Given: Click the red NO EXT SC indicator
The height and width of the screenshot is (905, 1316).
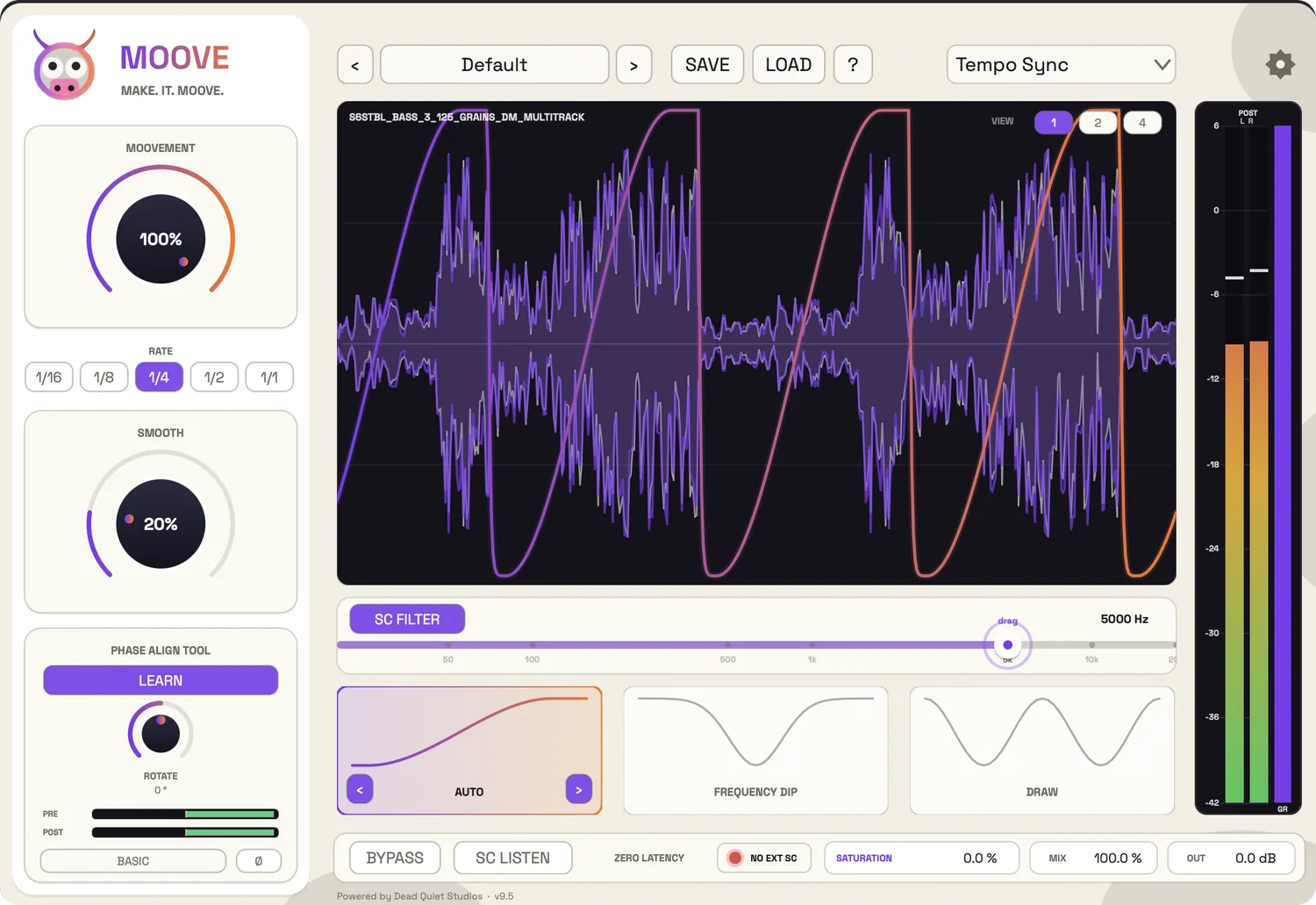Looking at the screenshot, I should click(x=735, y=858).
